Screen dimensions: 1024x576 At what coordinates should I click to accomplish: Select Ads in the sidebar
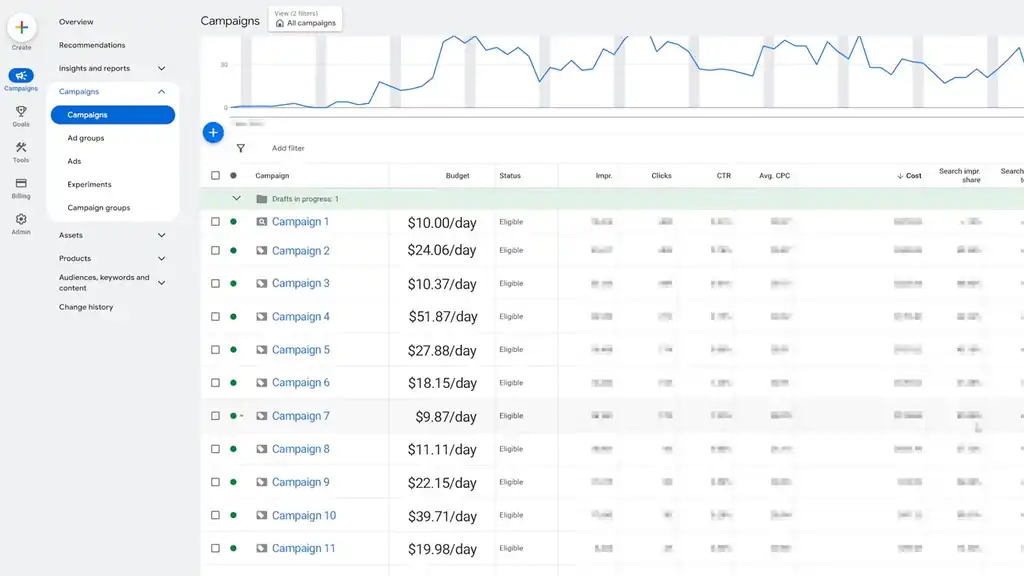tap(74, 161)
